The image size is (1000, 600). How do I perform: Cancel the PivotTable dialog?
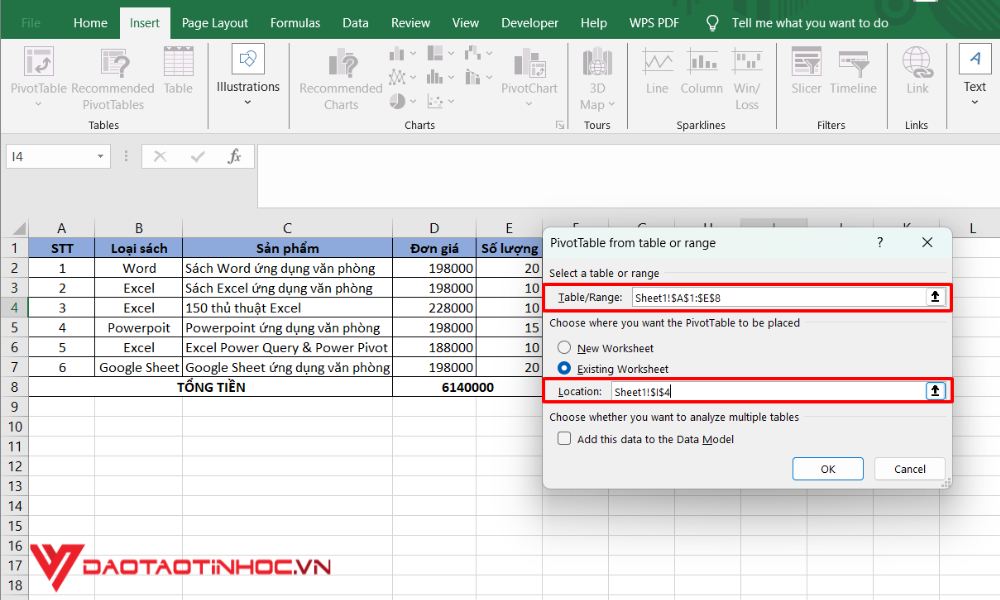(x=909, y=468)
